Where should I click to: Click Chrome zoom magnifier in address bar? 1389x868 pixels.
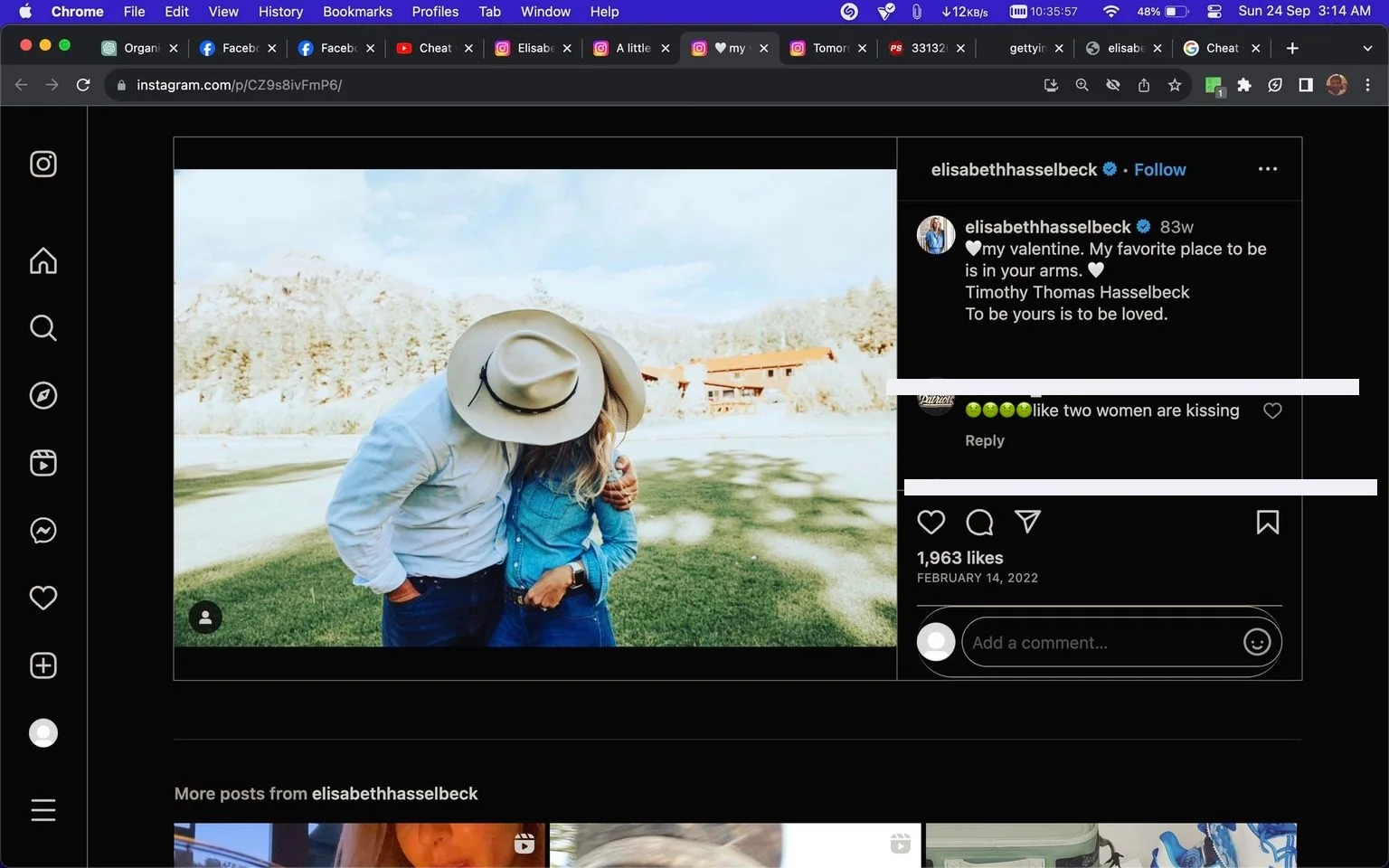pos(1082,84)
